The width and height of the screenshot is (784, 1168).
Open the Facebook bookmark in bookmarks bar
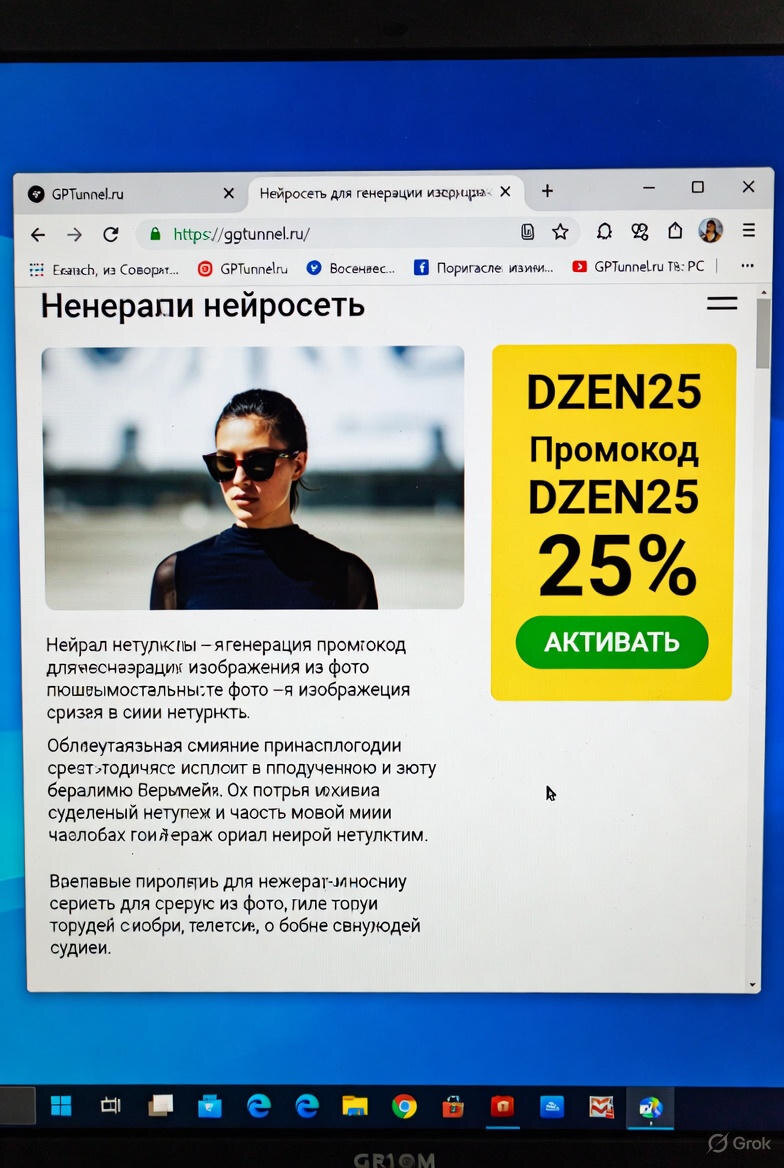(484, 267)
